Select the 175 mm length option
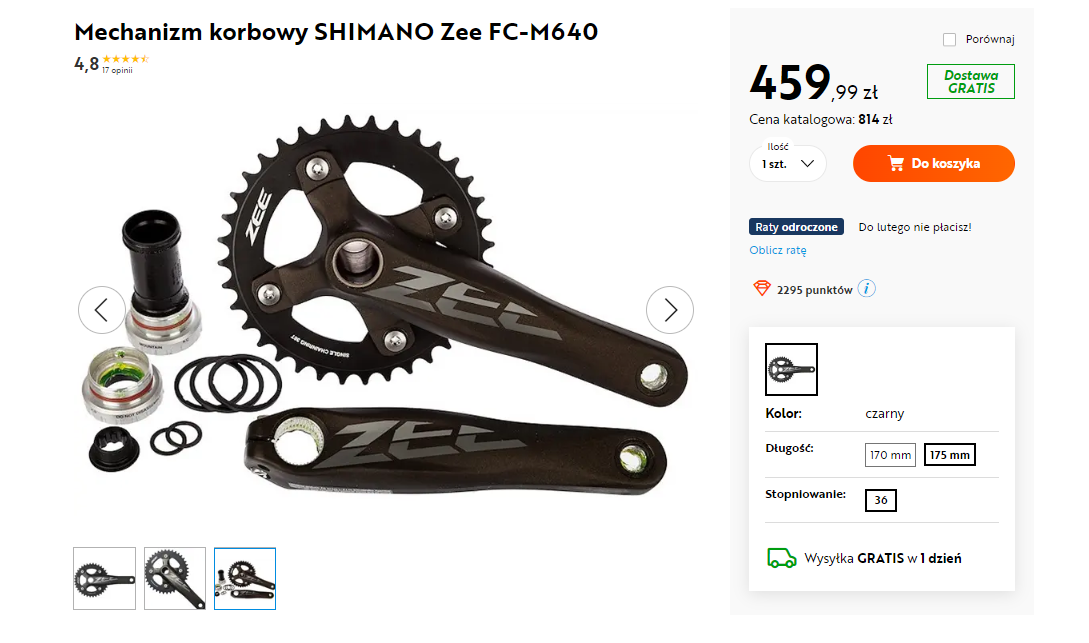The height and width of the screenshot is (643, 1089). click(x=949, y=455)
